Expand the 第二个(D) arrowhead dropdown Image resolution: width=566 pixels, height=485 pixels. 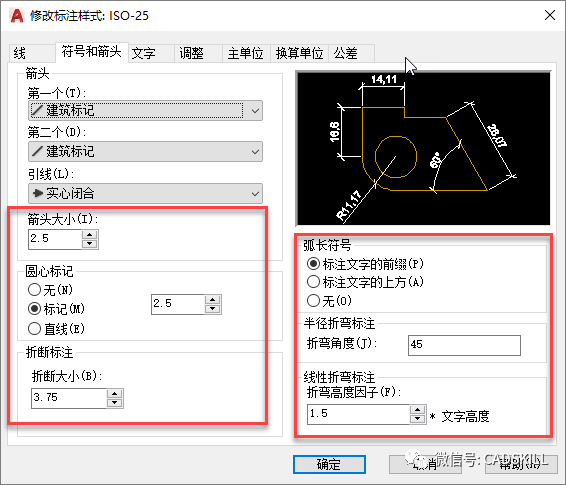145,152
